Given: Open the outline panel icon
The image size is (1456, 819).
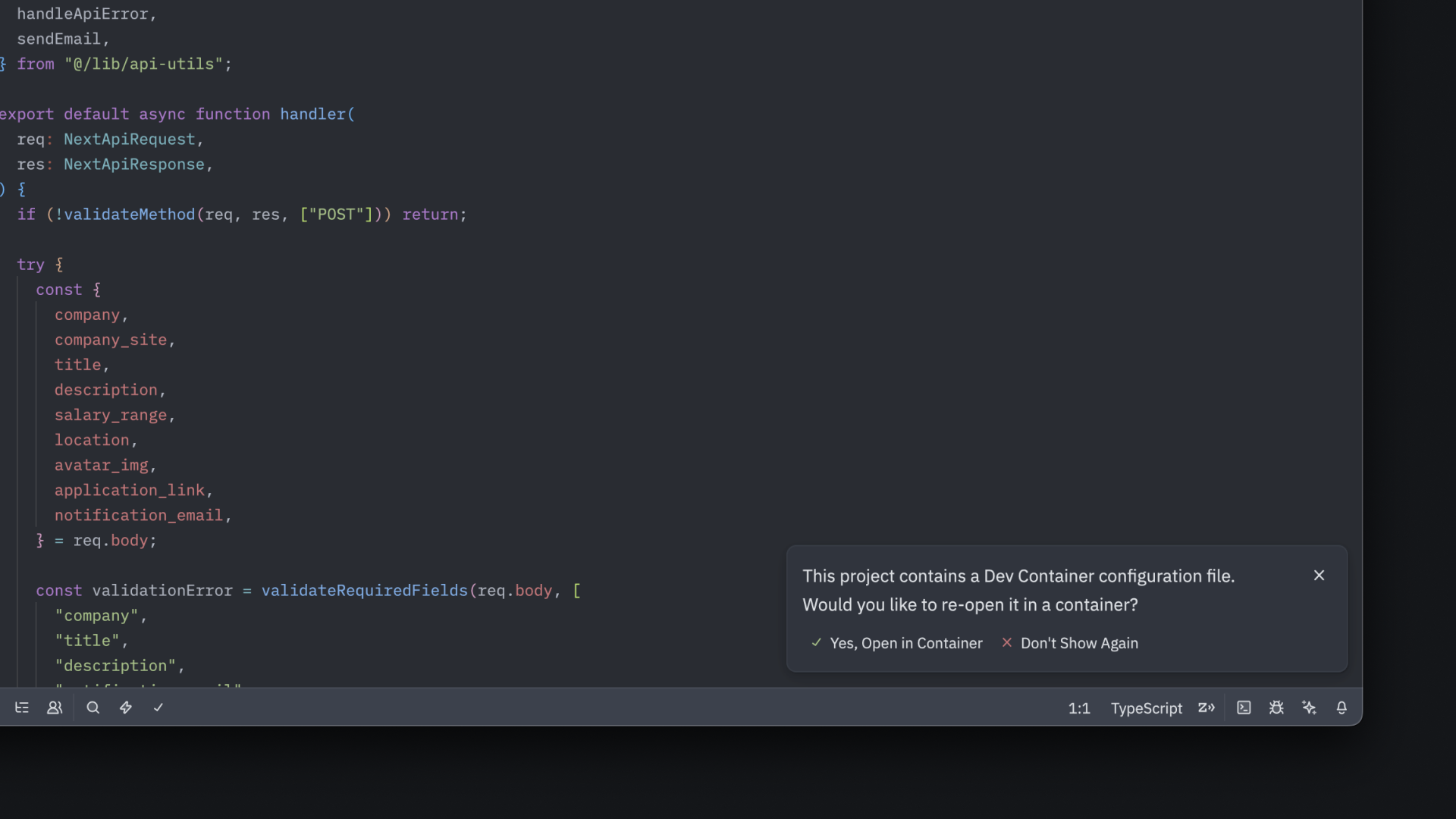Looking at the screenshot, I should coord(22,708).
